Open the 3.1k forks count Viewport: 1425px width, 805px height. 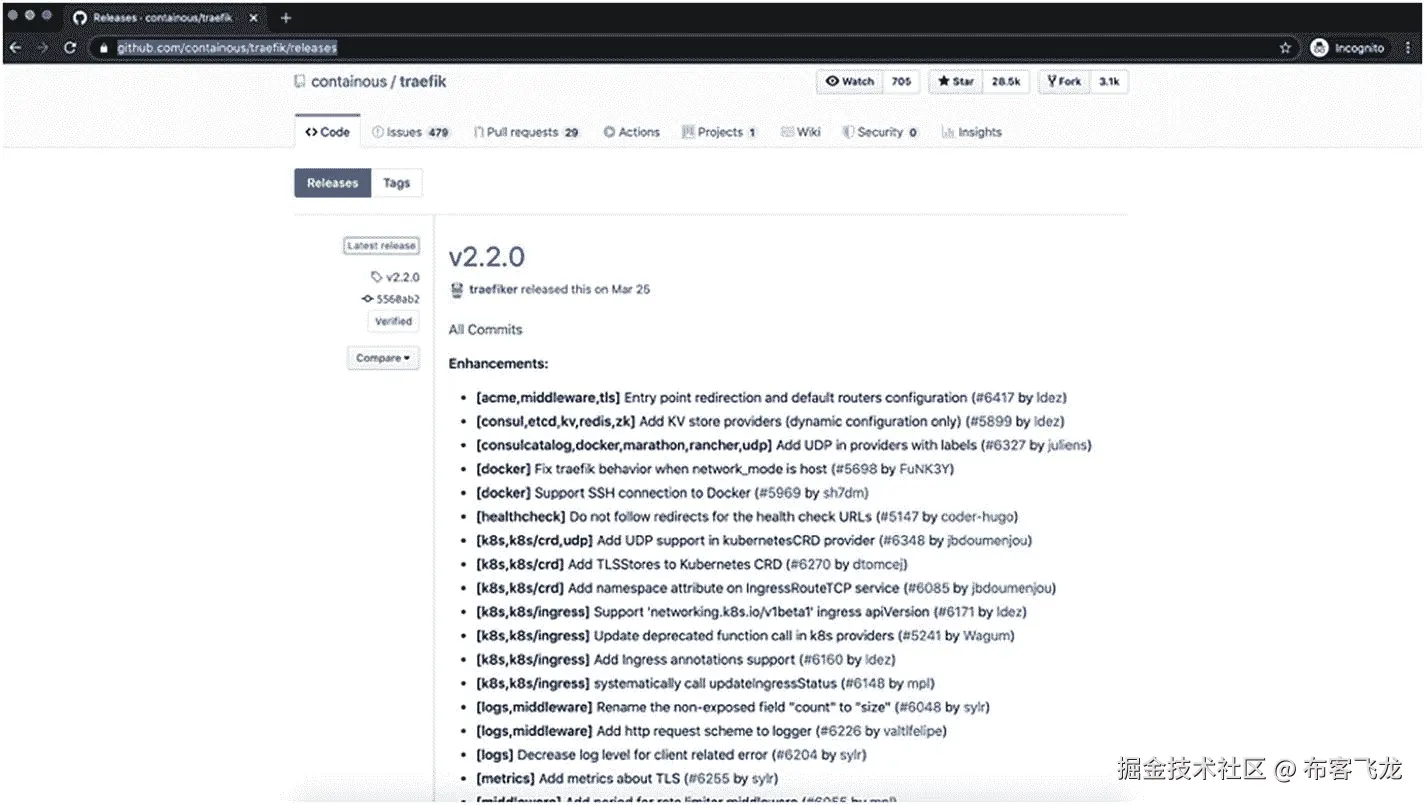[1109, 82]
